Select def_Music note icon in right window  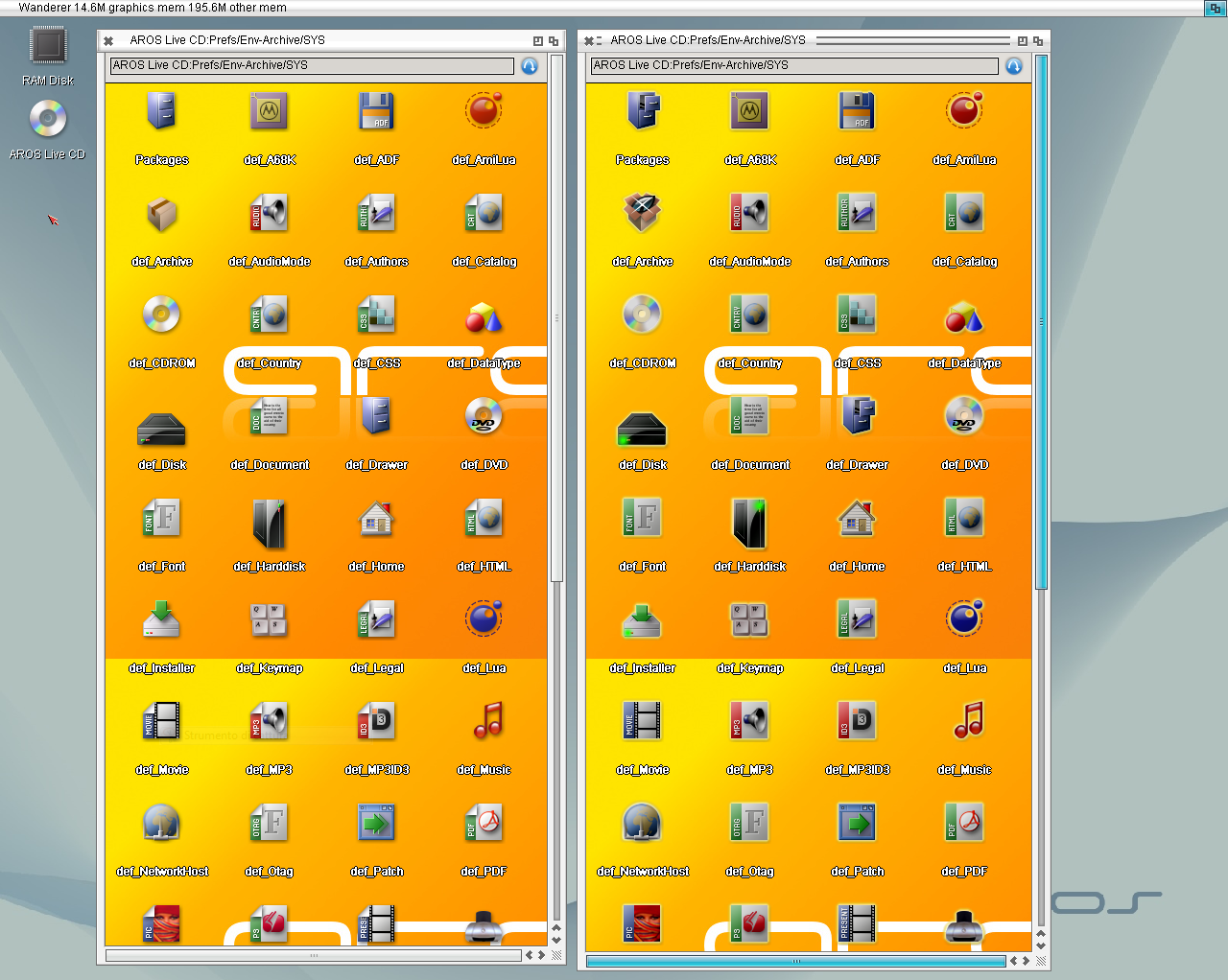969,719
